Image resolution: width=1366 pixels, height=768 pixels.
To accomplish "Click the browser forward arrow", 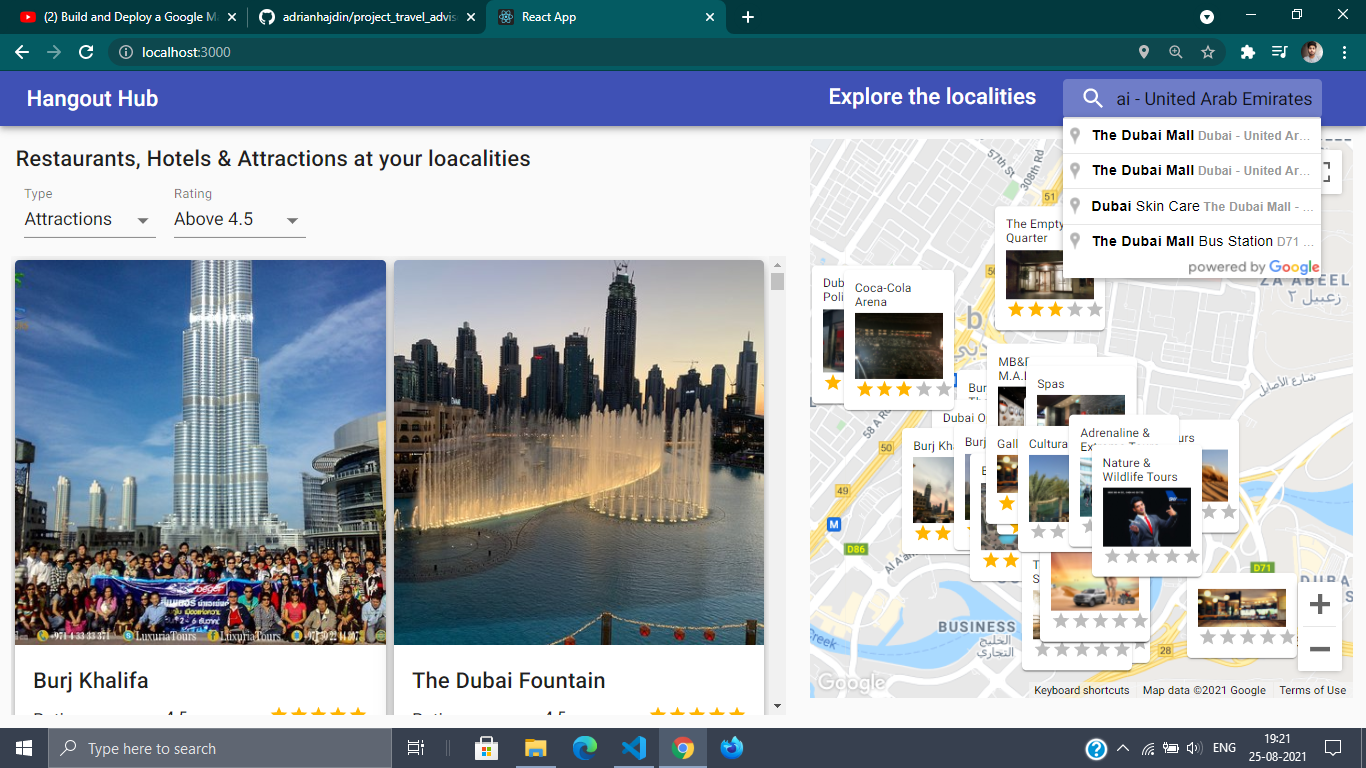I will tap(54, 52).
